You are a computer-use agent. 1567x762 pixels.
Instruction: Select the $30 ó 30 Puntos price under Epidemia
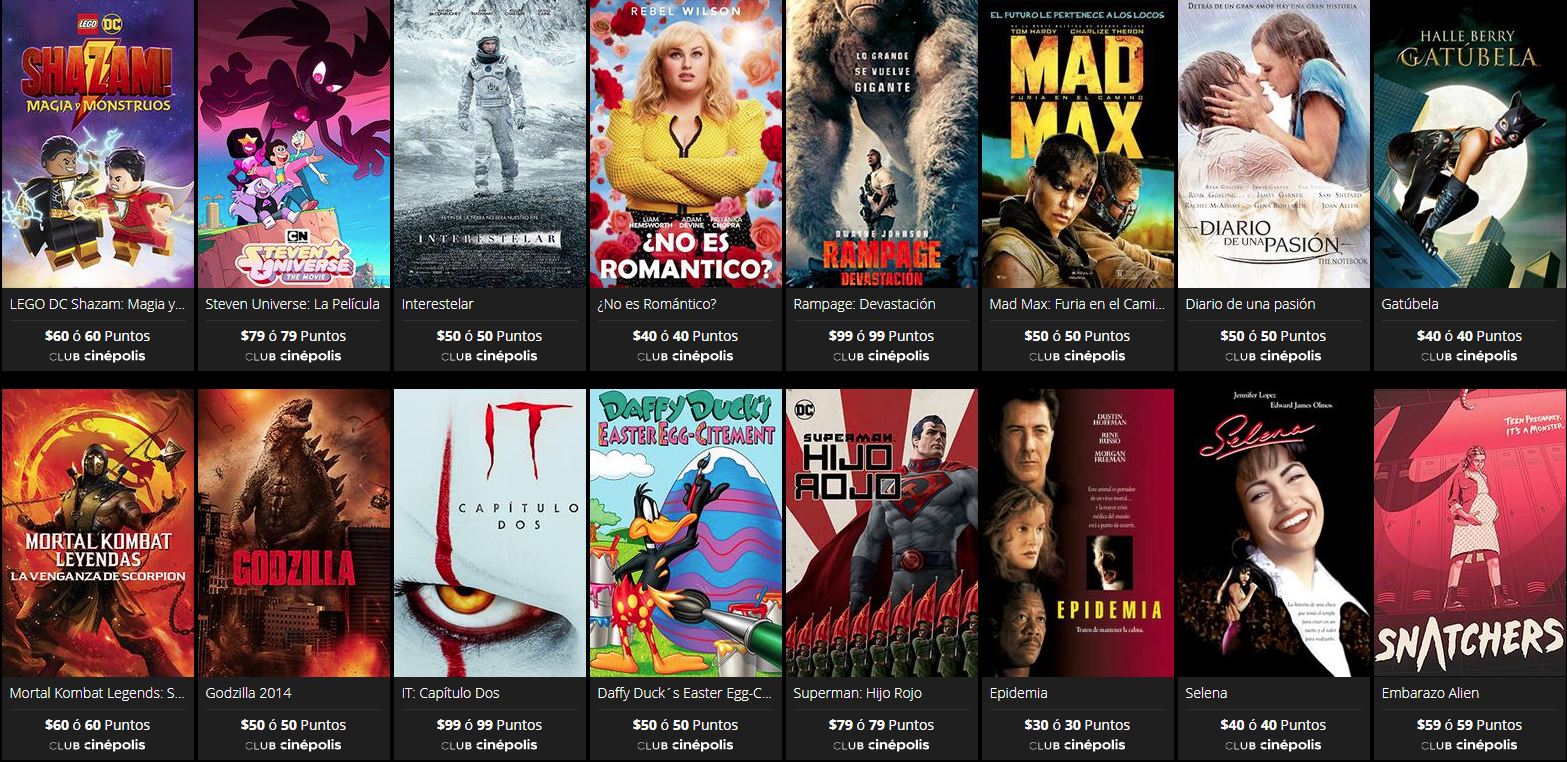1077,725
